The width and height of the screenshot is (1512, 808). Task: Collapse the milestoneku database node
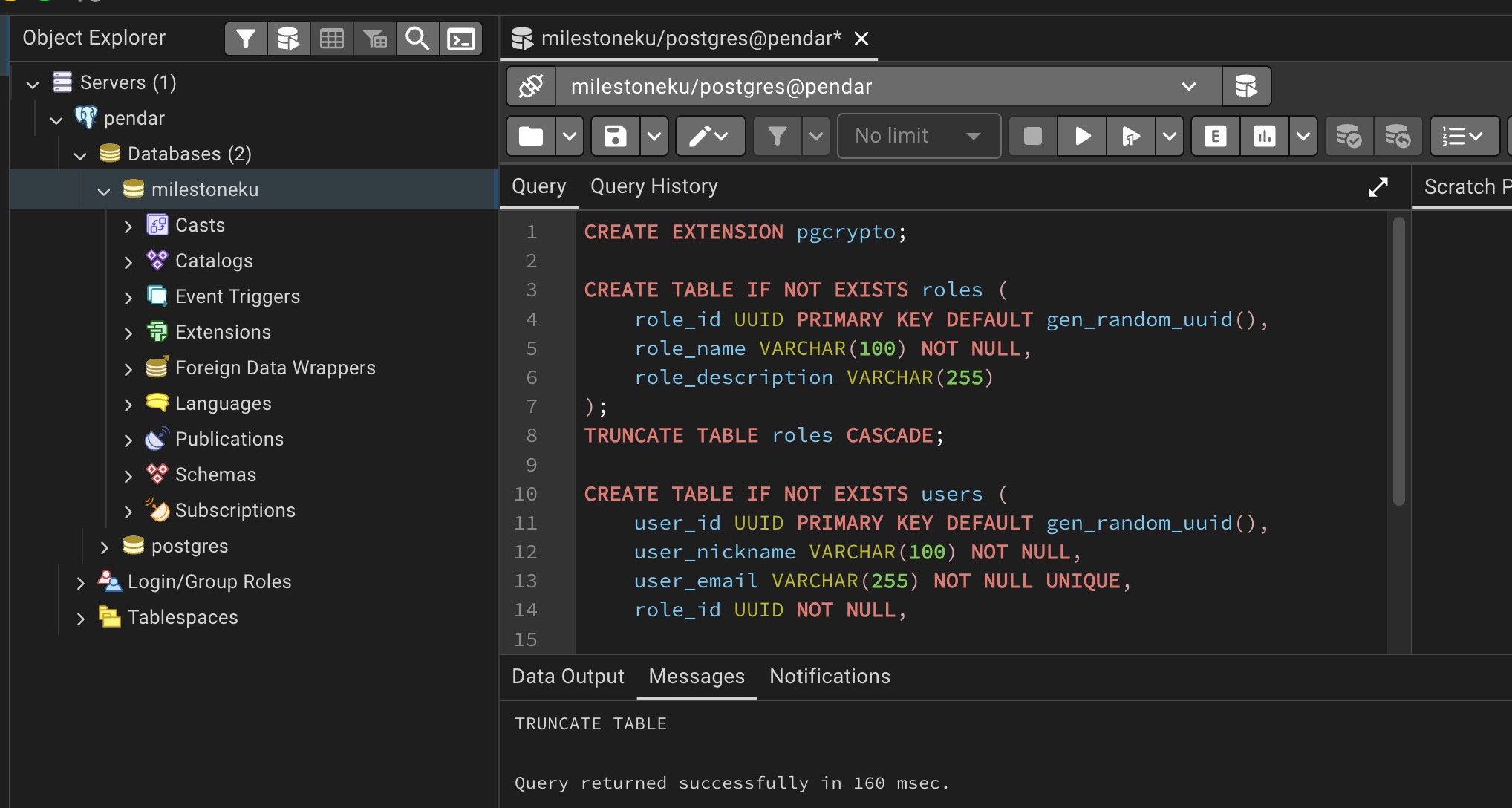click(x=103, y=190)
